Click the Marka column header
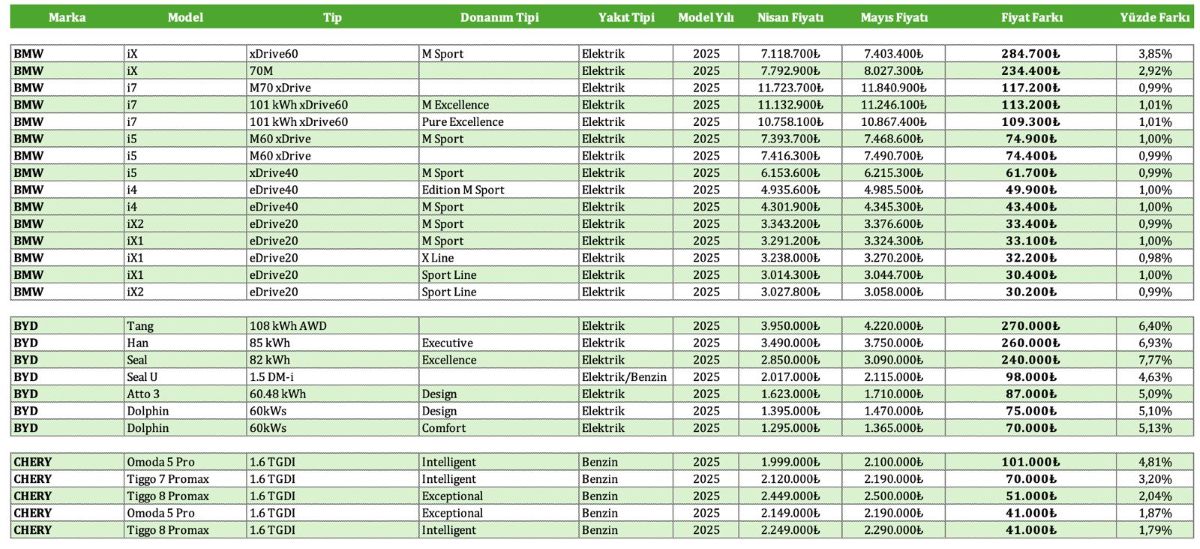 point(67,18)
